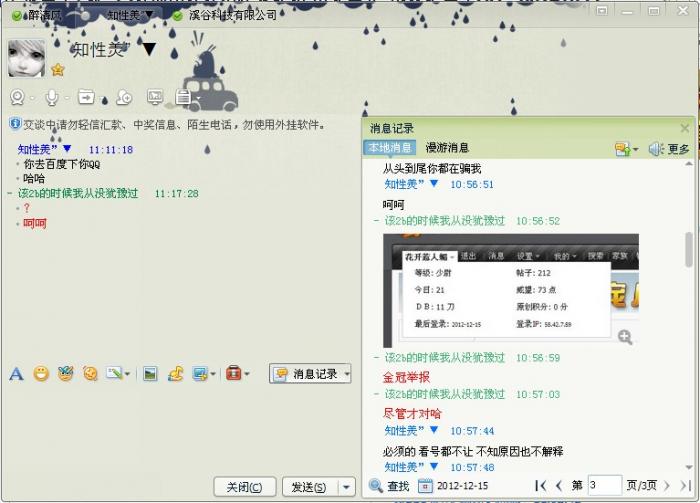Click the create discussion group icon
The width and height of the screenshot is (700, 503).
(124, 97)
